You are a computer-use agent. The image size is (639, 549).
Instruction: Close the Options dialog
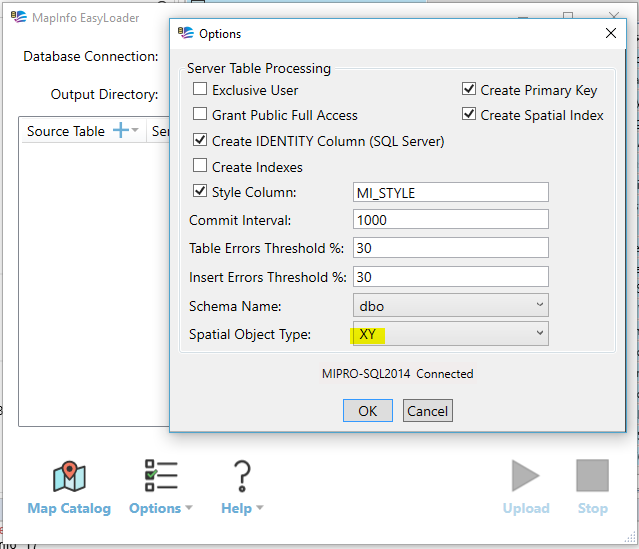[x=611, y=33]
